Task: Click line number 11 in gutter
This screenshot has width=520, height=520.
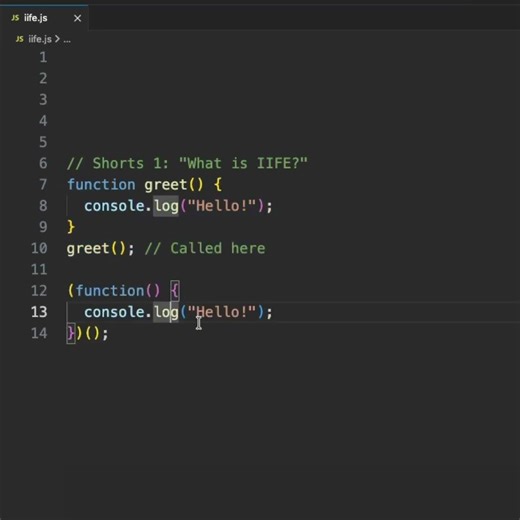Action: [x=39, y=269]
